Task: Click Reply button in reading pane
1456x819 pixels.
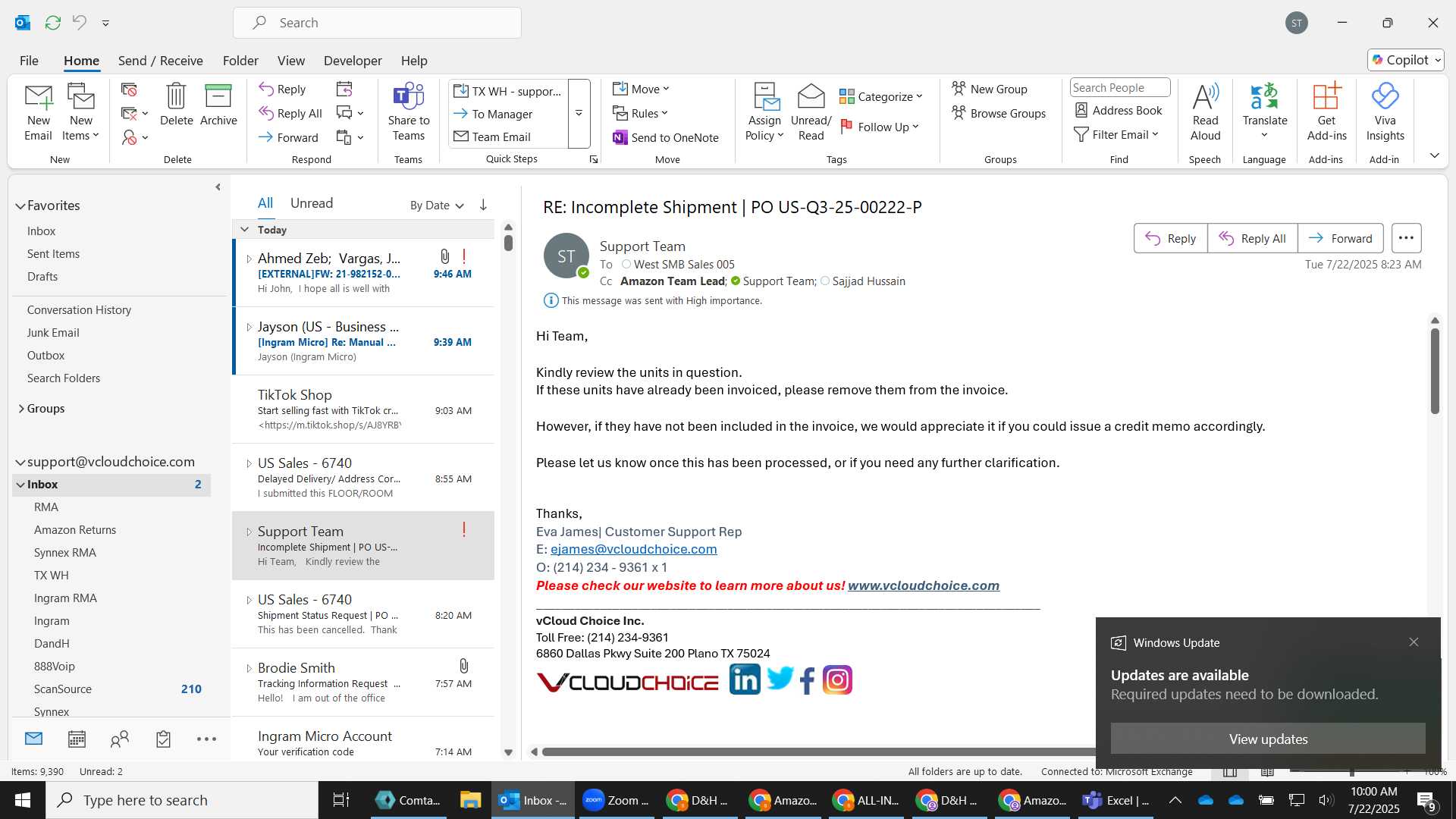Action: [x=1170, y=238]
